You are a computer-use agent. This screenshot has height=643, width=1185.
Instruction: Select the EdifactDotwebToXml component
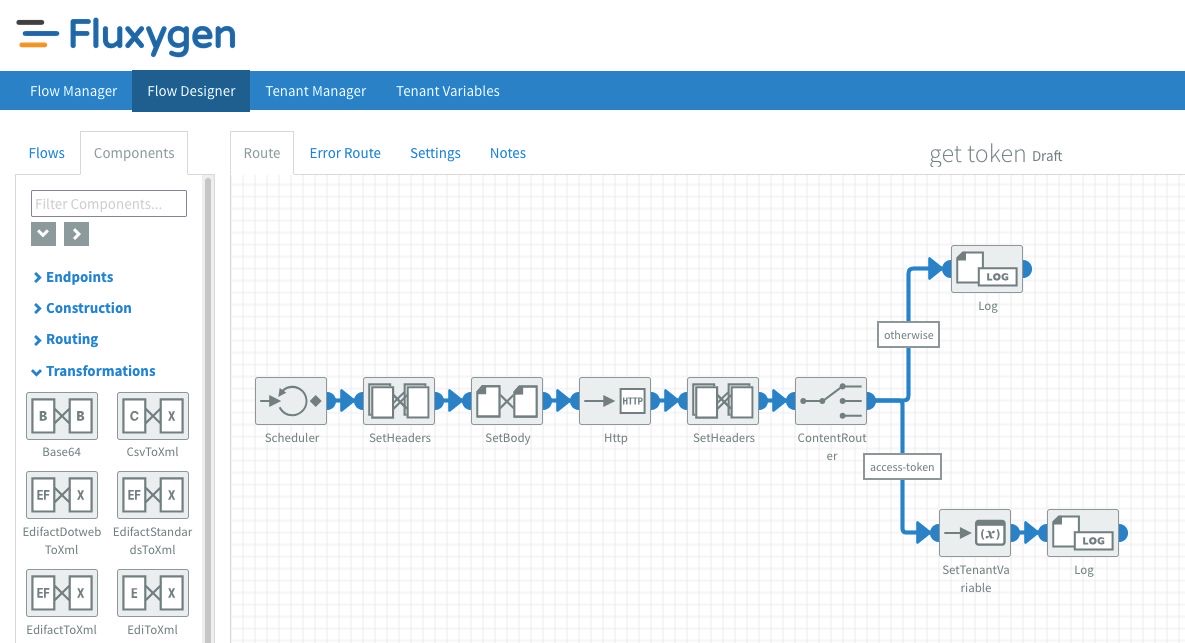tap(62, 495)
